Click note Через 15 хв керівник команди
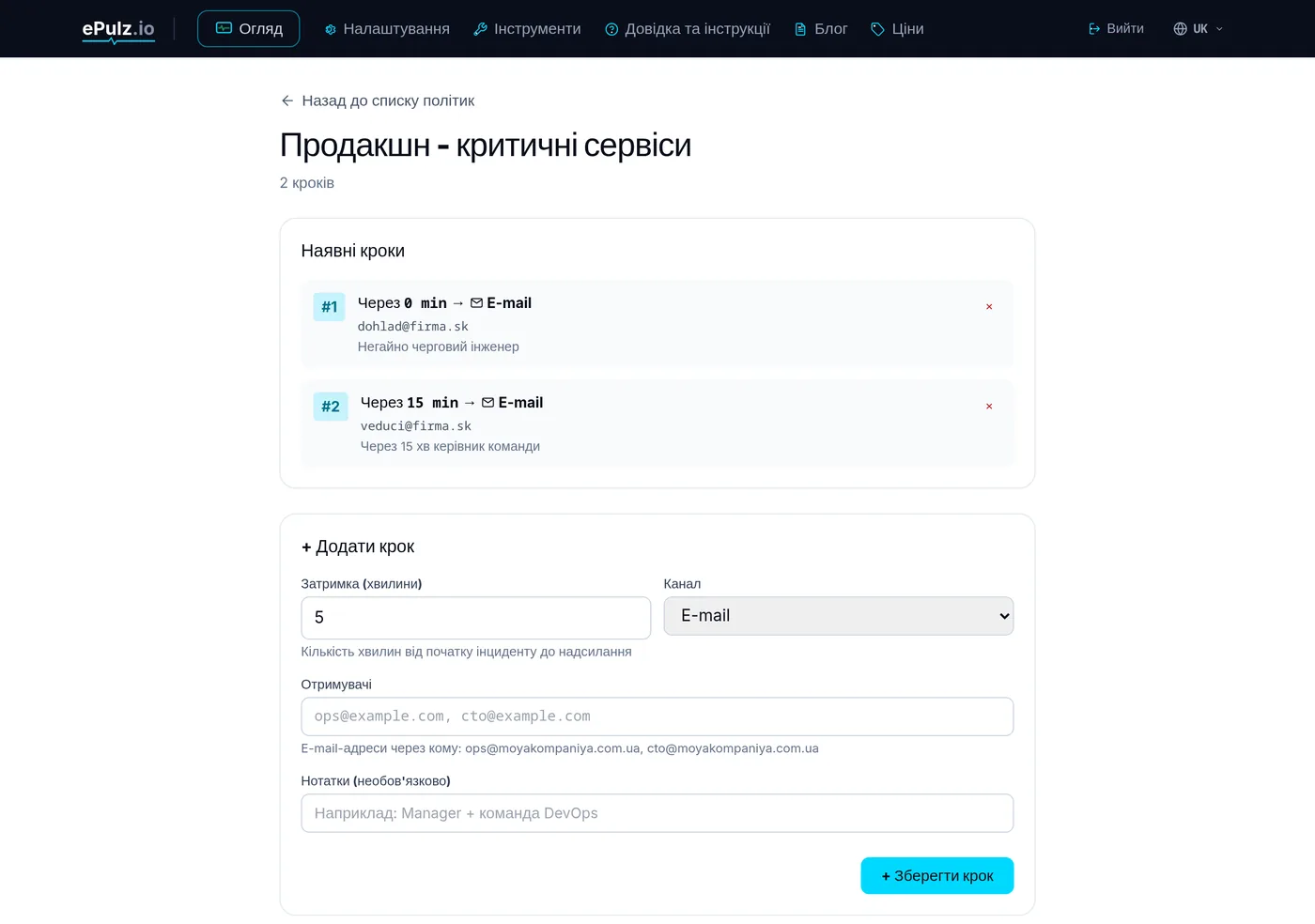The height and width of the screenshot is (924, 1315). point(450,446)
